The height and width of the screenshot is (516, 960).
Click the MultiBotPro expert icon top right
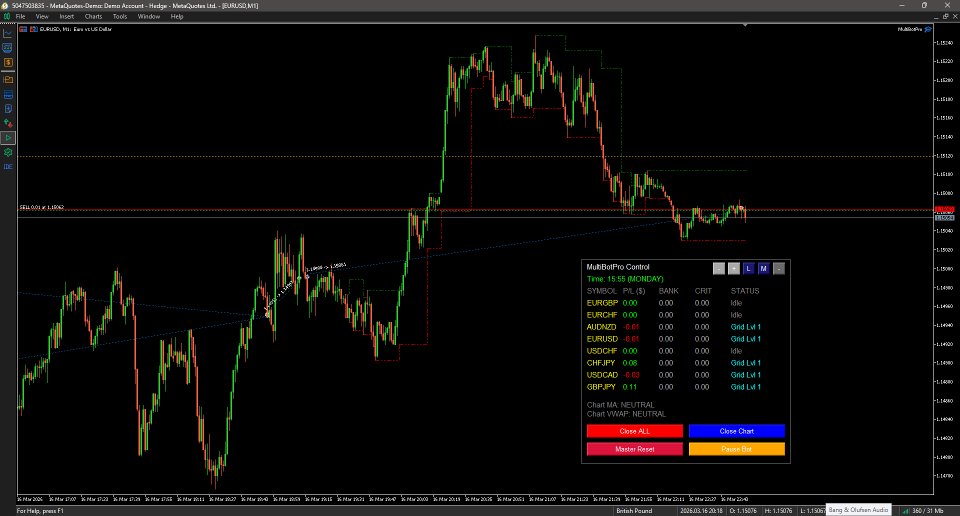pyautogui.click(x=928, y=29)
